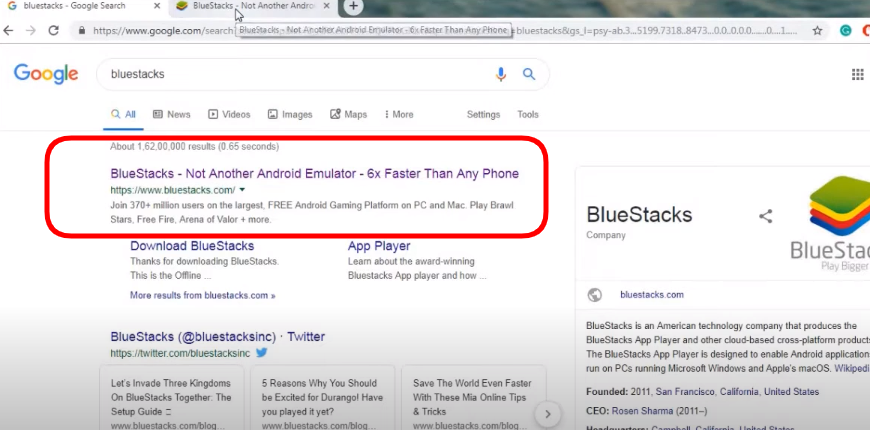Screen dimensions: 870x431
Task: Switch to the BlueStacks emulator browser tab
Action: (252, 7)
